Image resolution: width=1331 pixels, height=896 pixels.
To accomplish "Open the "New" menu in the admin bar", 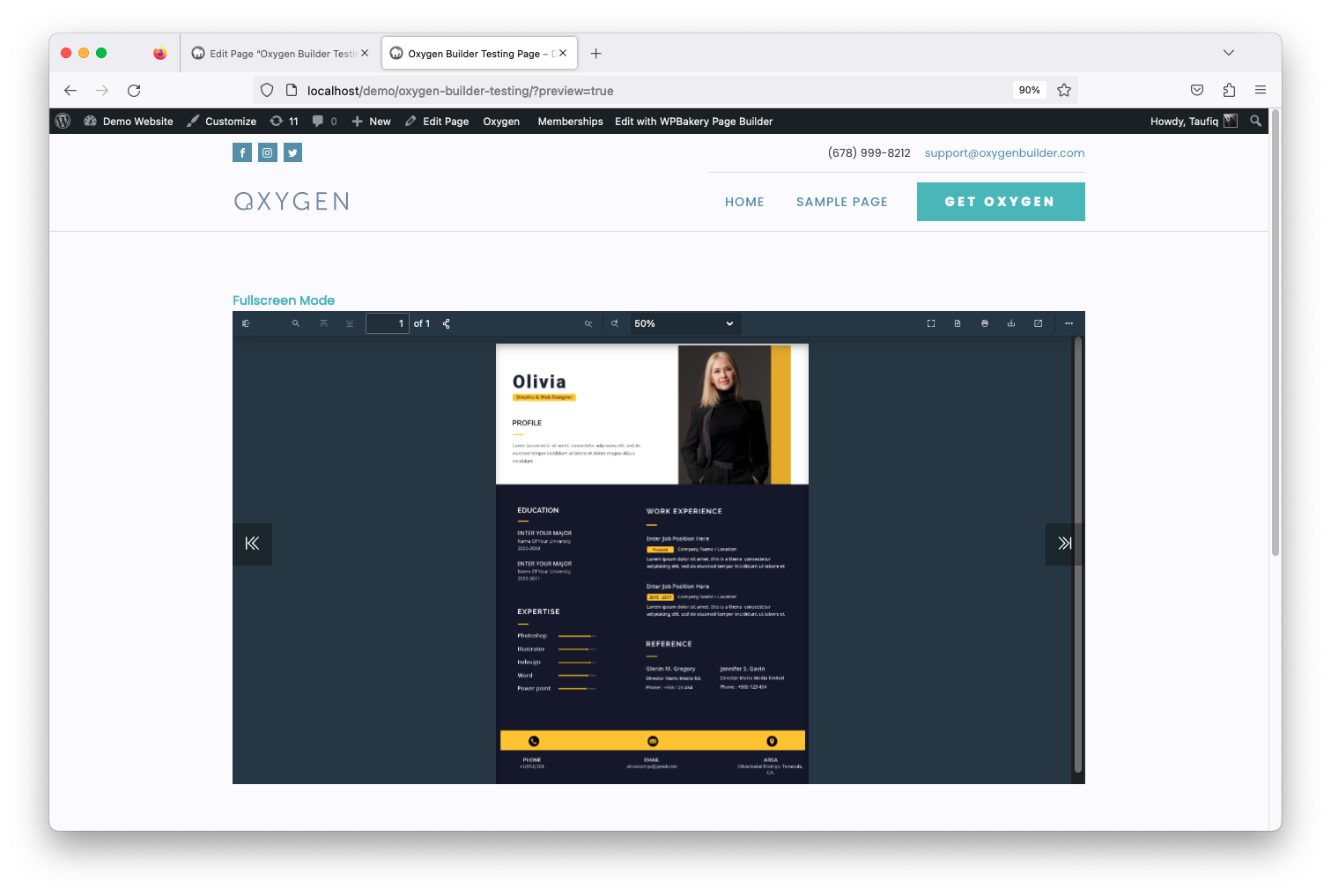I will pos(371,121).
